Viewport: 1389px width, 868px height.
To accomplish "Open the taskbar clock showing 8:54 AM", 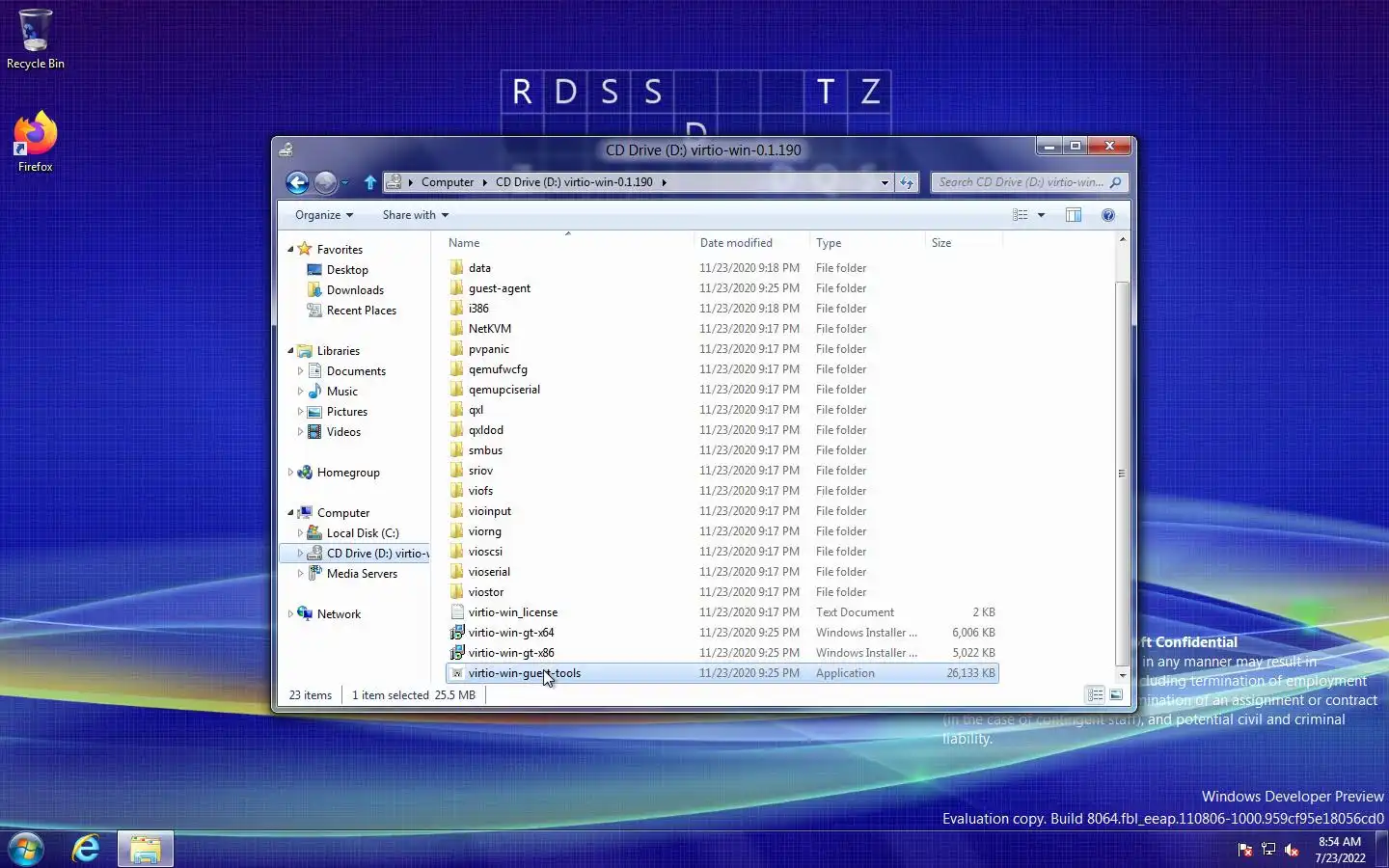I will [x=1340, y=850].
